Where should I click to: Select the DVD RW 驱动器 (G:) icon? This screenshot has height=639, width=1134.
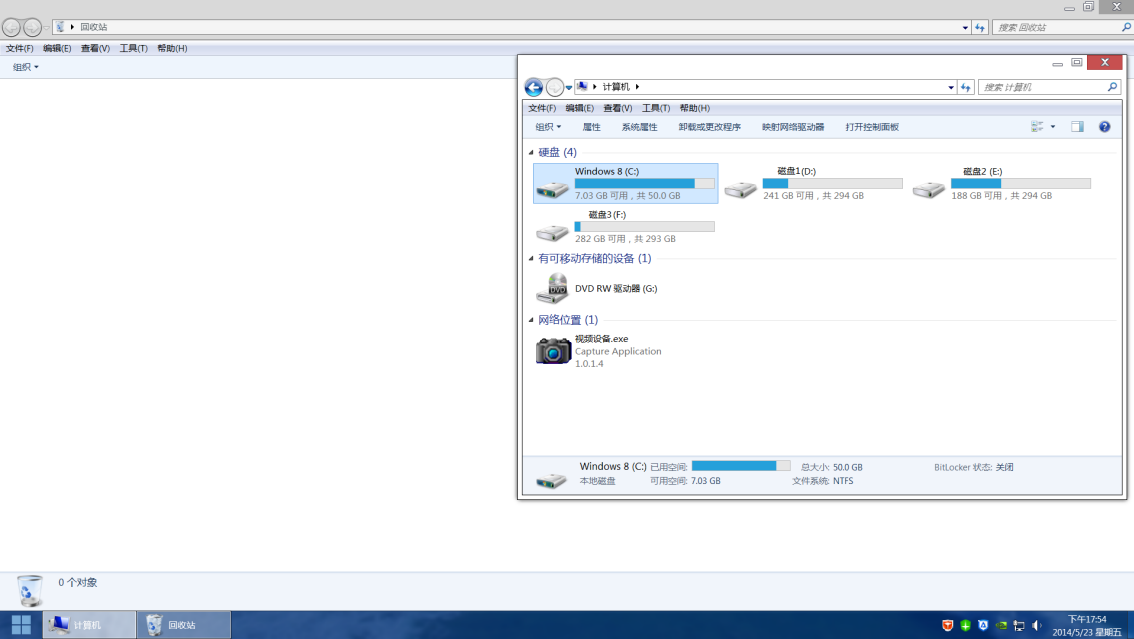tap(553, 288)
